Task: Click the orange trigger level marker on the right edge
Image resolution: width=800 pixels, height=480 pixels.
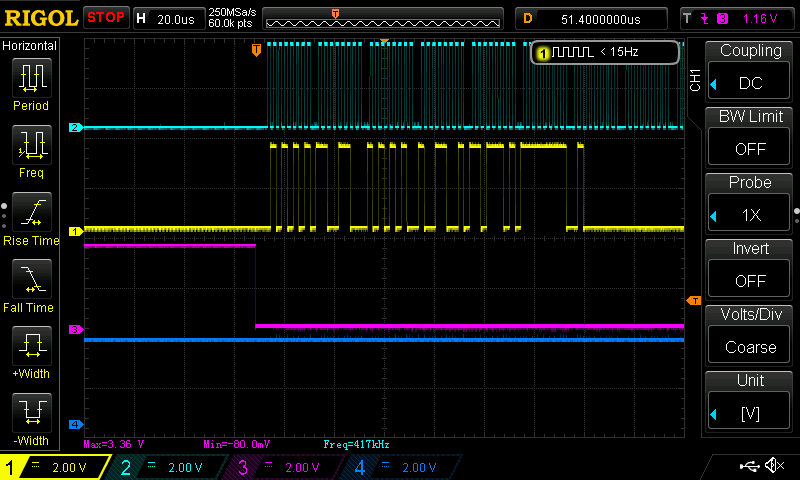Action: pyautogui.click(x=694, y=300)
